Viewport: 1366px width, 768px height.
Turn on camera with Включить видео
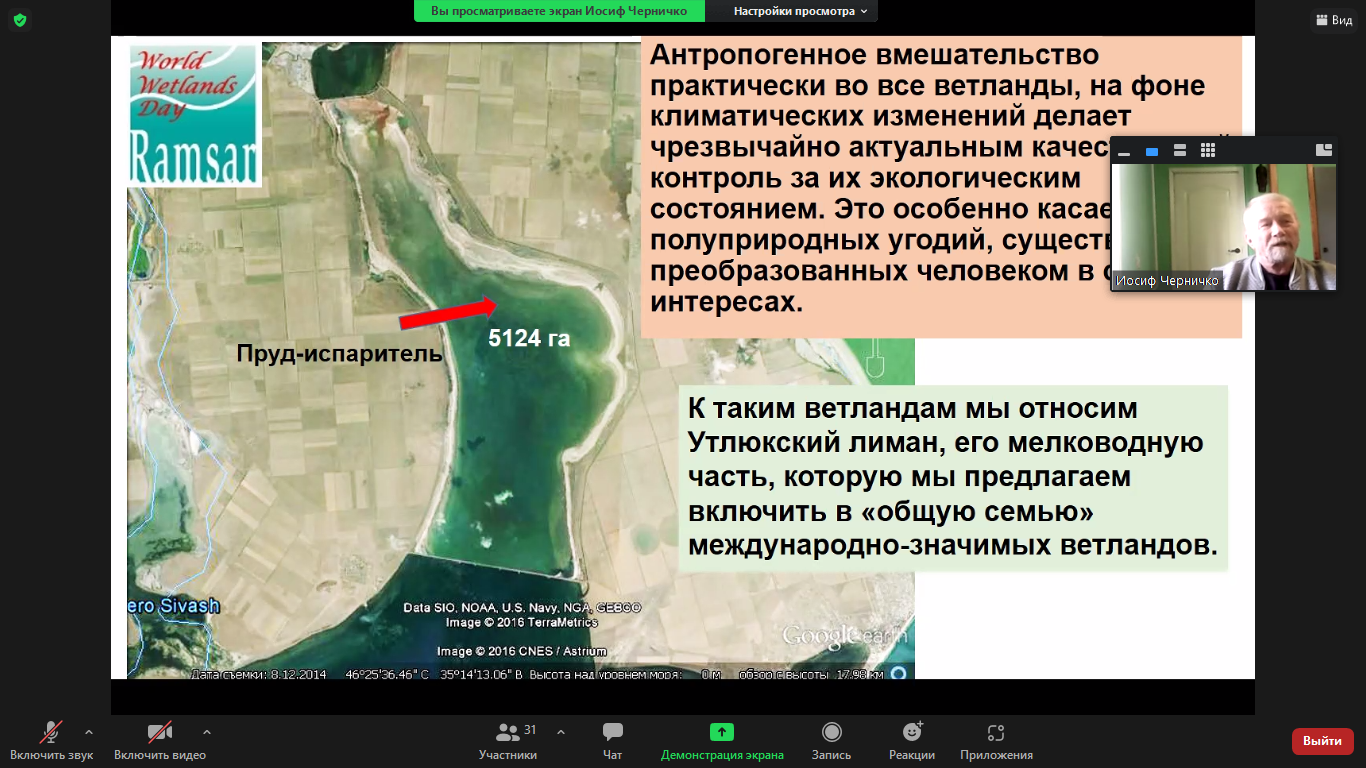click(x=159, y=740)
